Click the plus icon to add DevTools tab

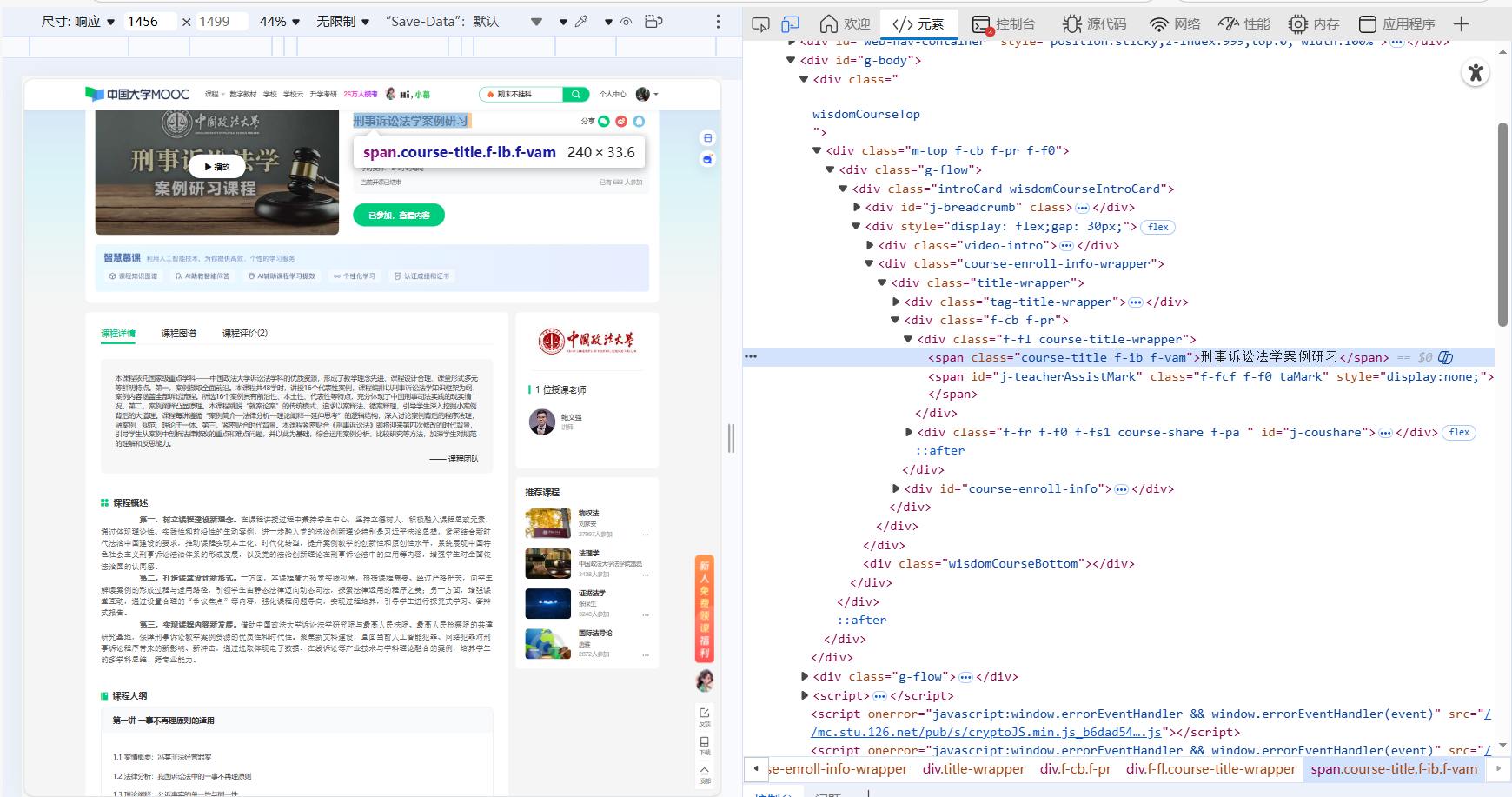tap(1461, 24)
